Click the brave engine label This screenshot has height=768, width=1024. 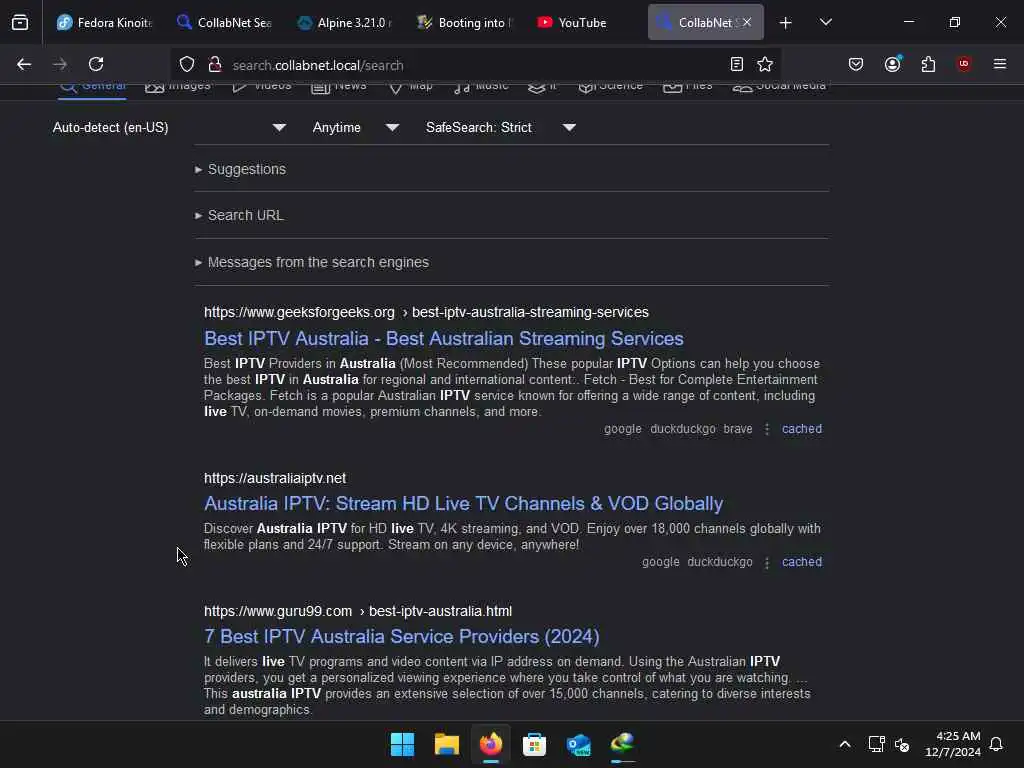point(737,429)
